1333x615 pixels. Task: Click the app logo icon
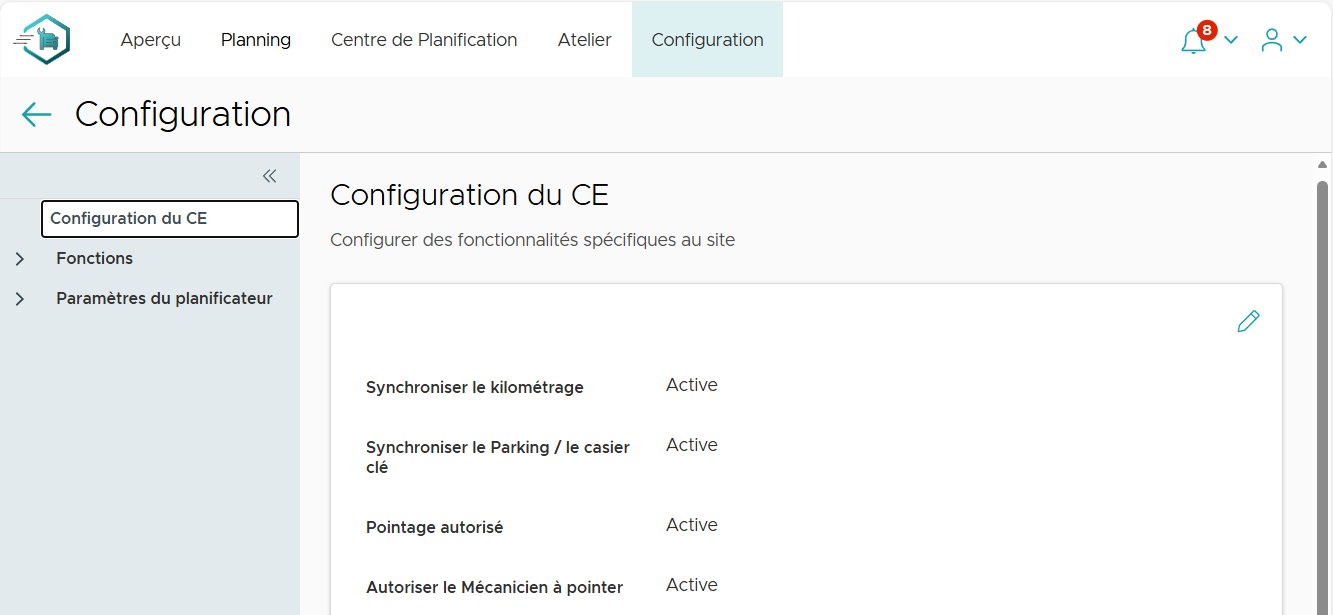(x=43, y=40)
